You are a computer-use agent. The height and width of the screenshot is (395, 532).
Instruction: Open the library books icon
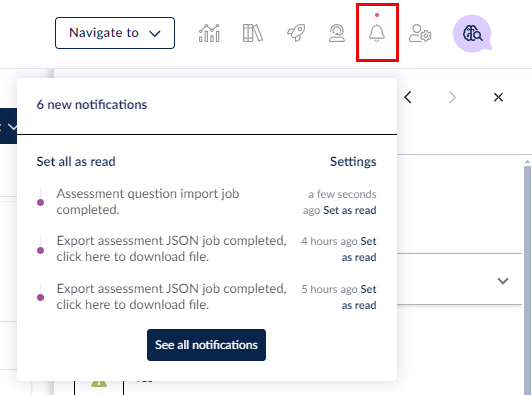[253, 33]
